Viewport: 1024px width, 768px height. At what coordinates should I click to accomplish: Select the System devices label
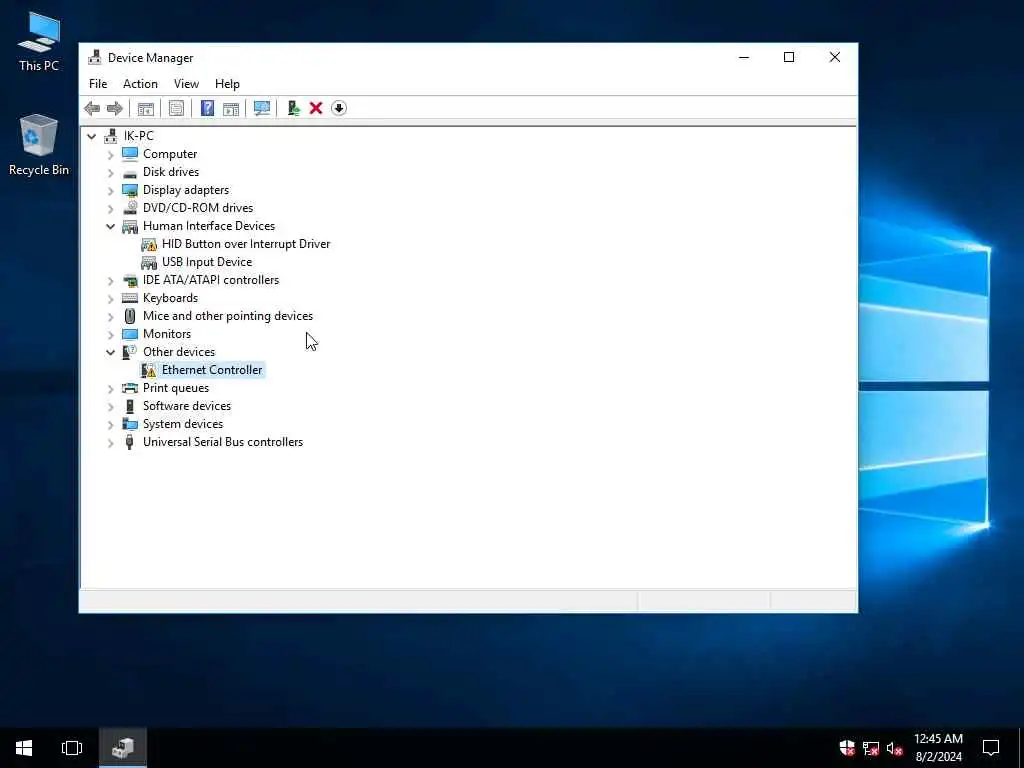pos(183,424)
